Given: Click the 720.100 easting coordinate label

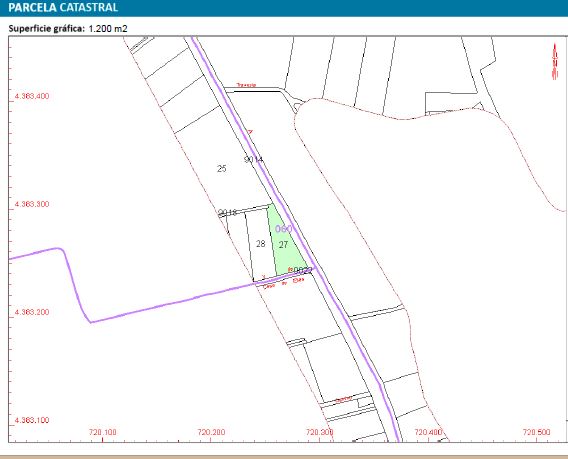Looking at the screenshot, I should pyautogui.click(x=103, y=432).
